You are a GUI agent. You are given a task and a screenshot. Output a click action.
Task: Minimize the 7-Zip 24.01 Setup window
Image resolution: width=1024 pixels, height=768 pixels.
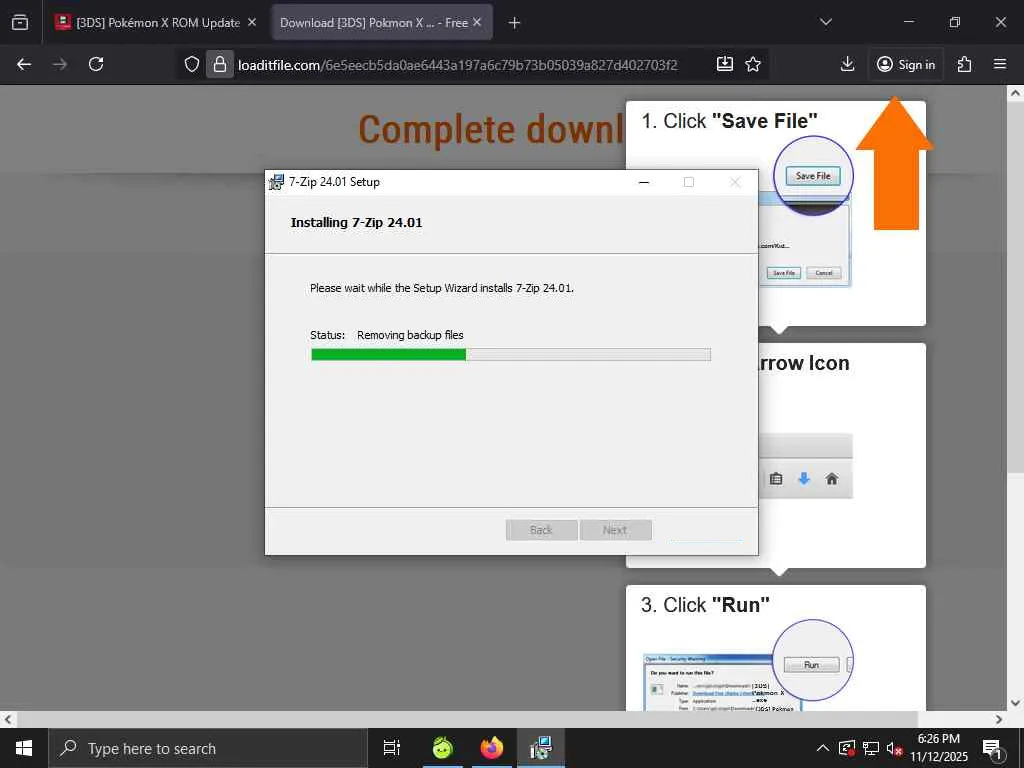click(644, 182)
